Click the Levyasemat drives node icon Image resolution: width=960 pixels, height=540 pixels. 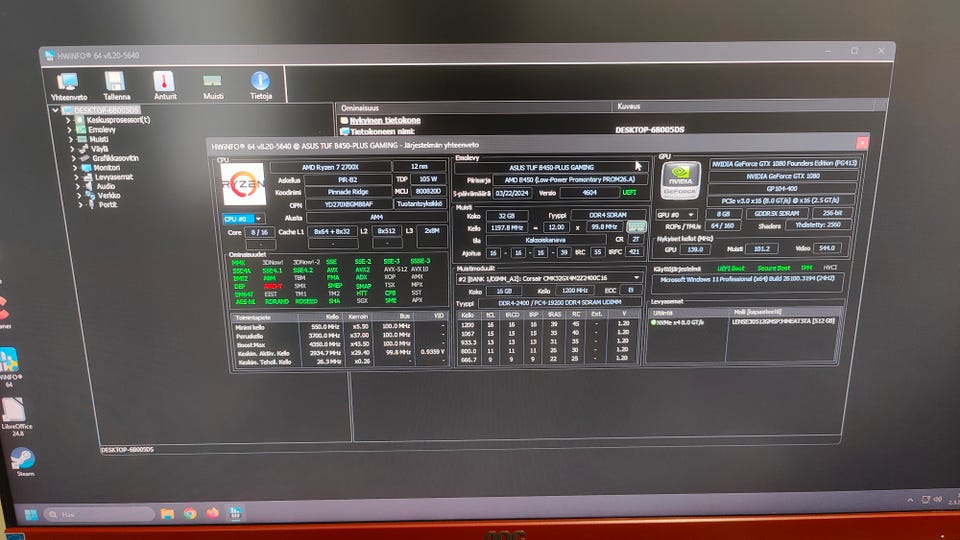point(87,177)
